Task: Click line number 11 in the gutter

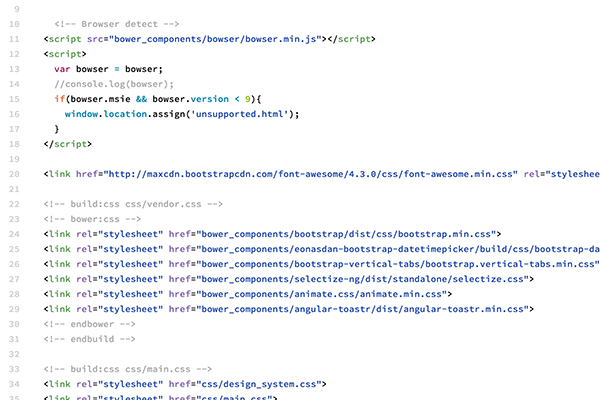Action: (x=14, y=39)
